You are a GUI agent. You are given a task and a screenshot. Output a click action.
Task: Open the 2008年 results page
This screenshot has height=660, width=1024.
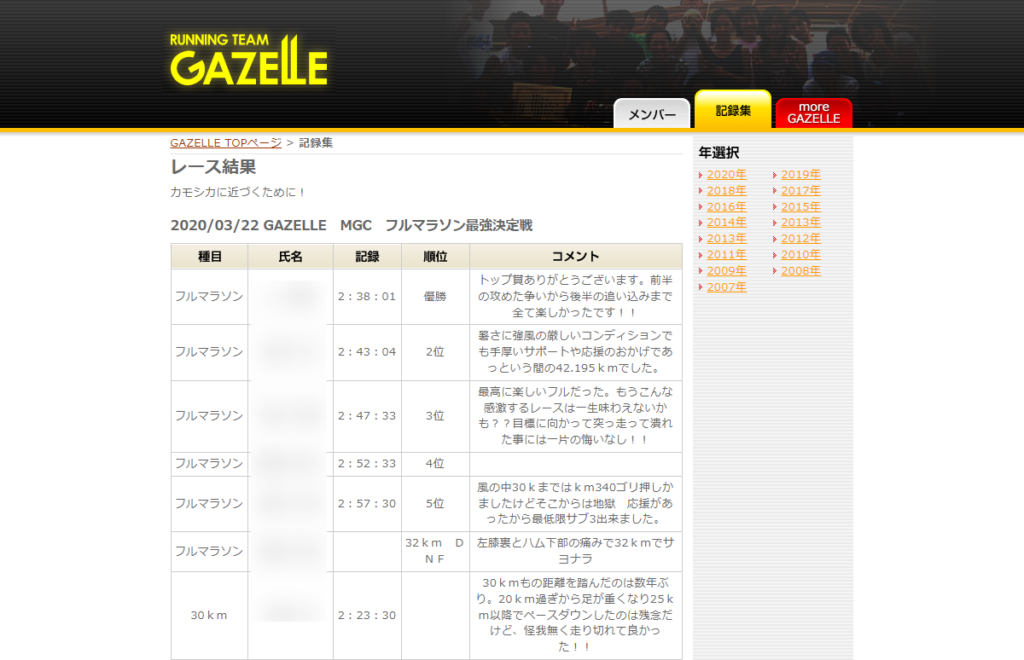tap(800, 270)
